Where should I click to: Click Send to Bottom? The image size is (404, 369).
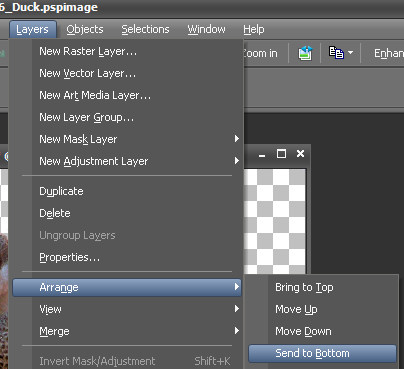point(322,353)
